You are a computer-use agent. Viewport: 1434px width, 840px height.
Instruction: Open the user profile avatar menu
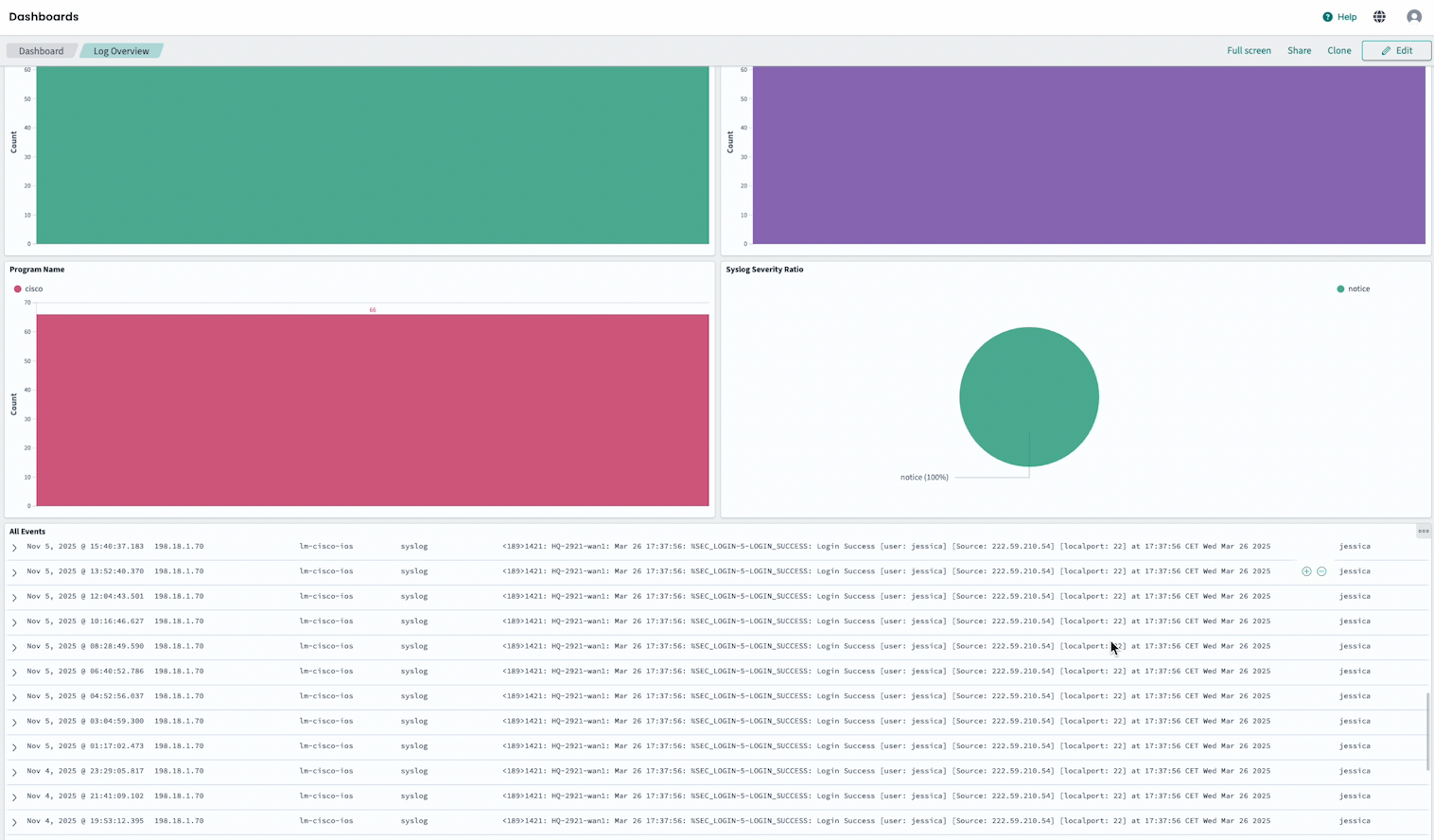click(x=1413, y=17)
